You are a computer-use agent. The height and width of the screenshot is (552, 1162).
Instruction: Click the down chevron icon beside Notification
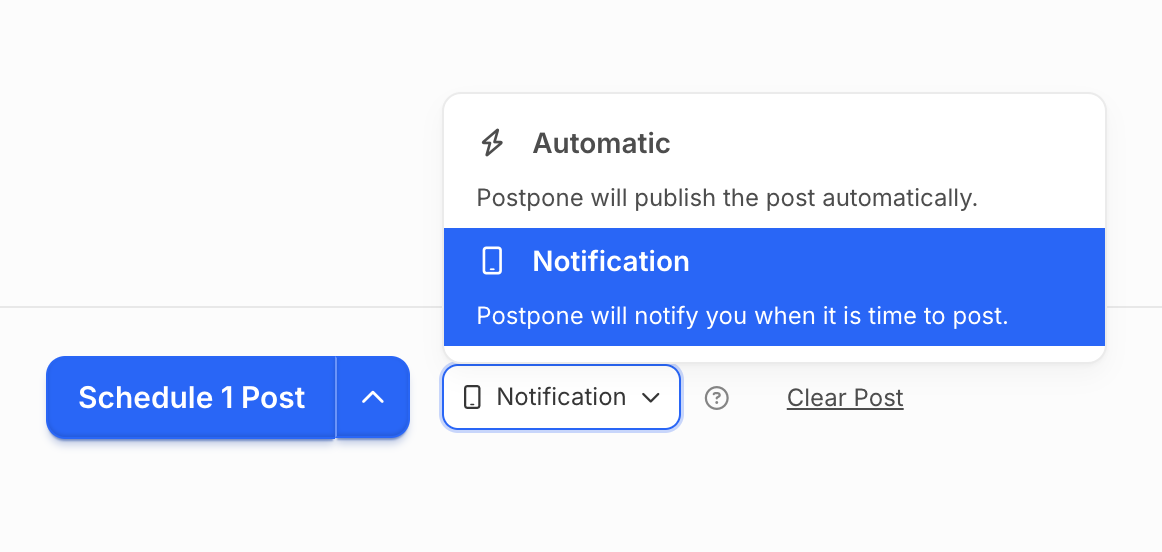[x=651, y=398]
